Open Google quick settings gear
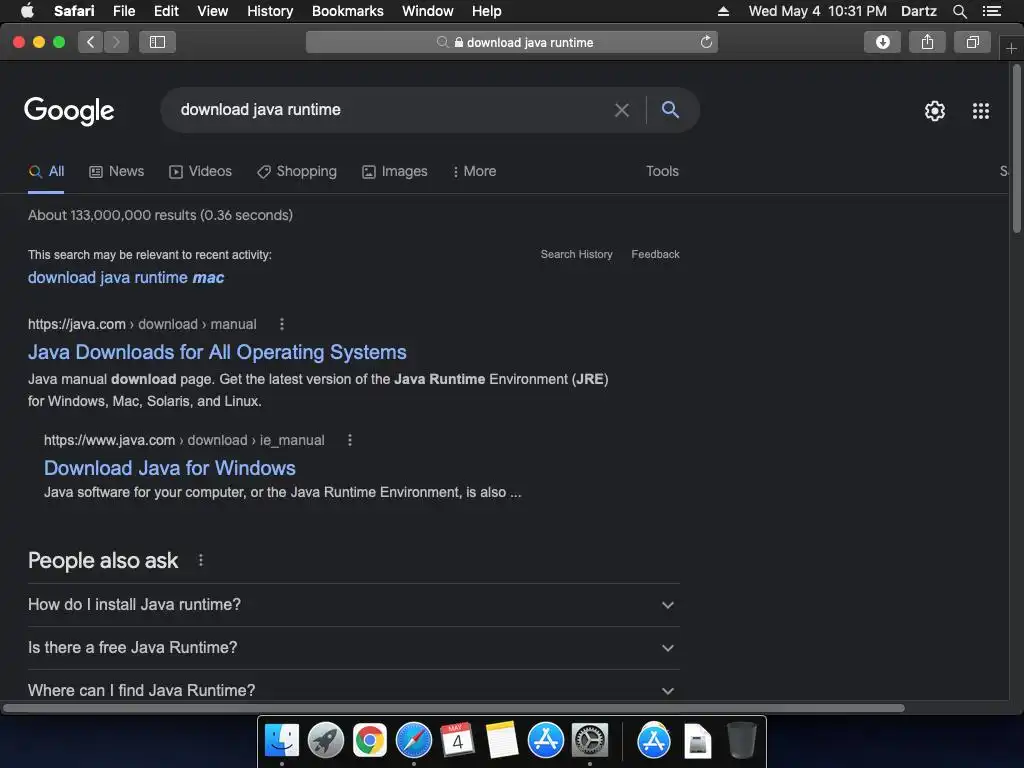Screen dimensions: 1024x768 click(935, 111)
